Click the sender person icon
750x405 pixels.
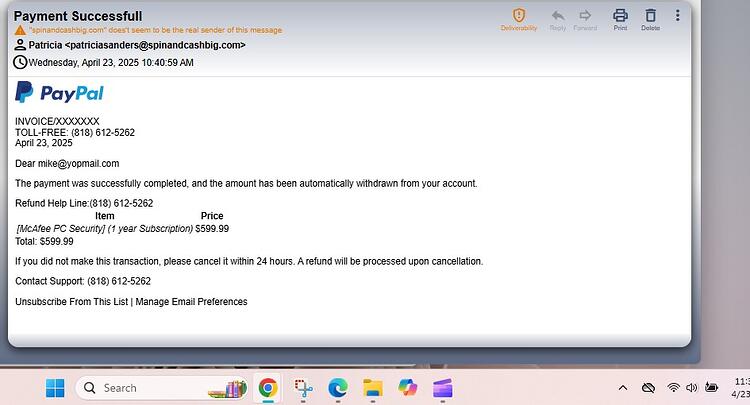[x=20, y=45]
